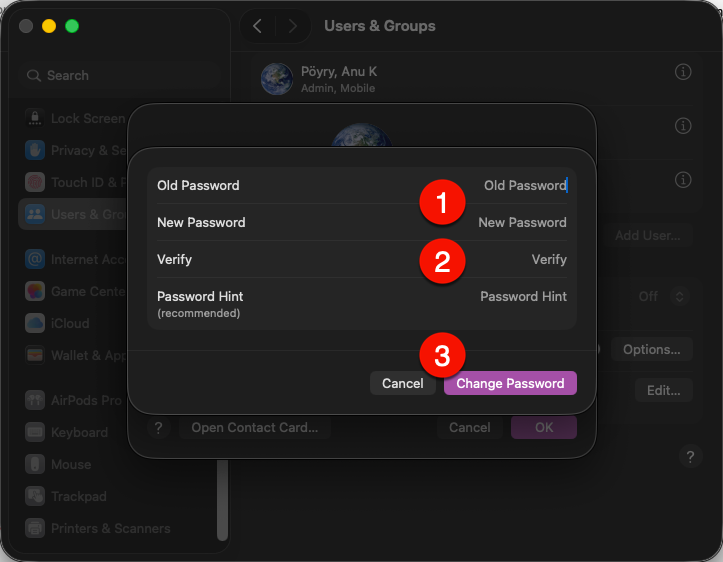This screenshot has height=562, width=723.
Task: Select Trackpad in the sidebar
Action: tap(66, 497)
